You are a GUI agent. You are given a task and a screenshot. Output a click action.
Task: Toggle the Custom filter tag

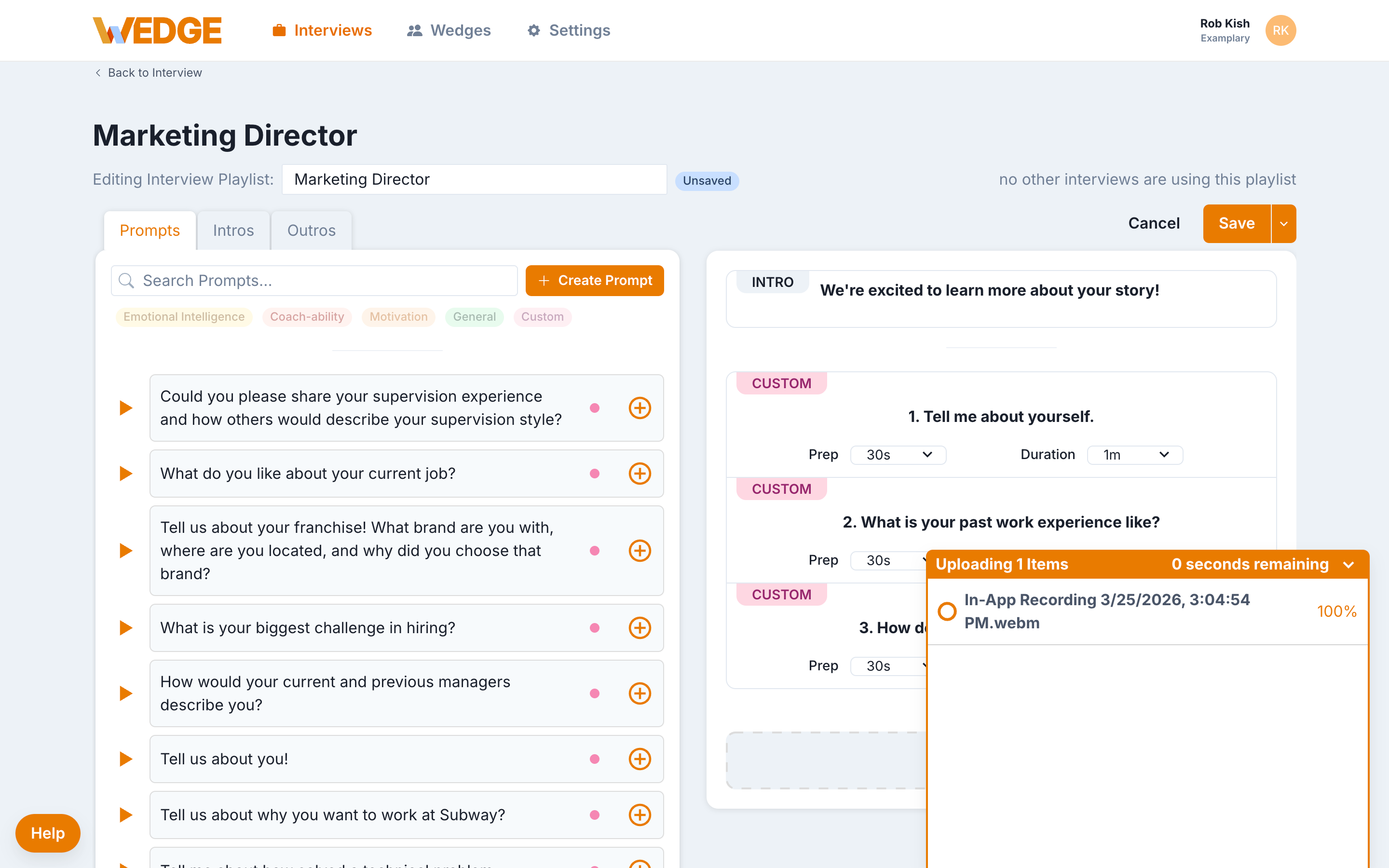coord(542,317)
